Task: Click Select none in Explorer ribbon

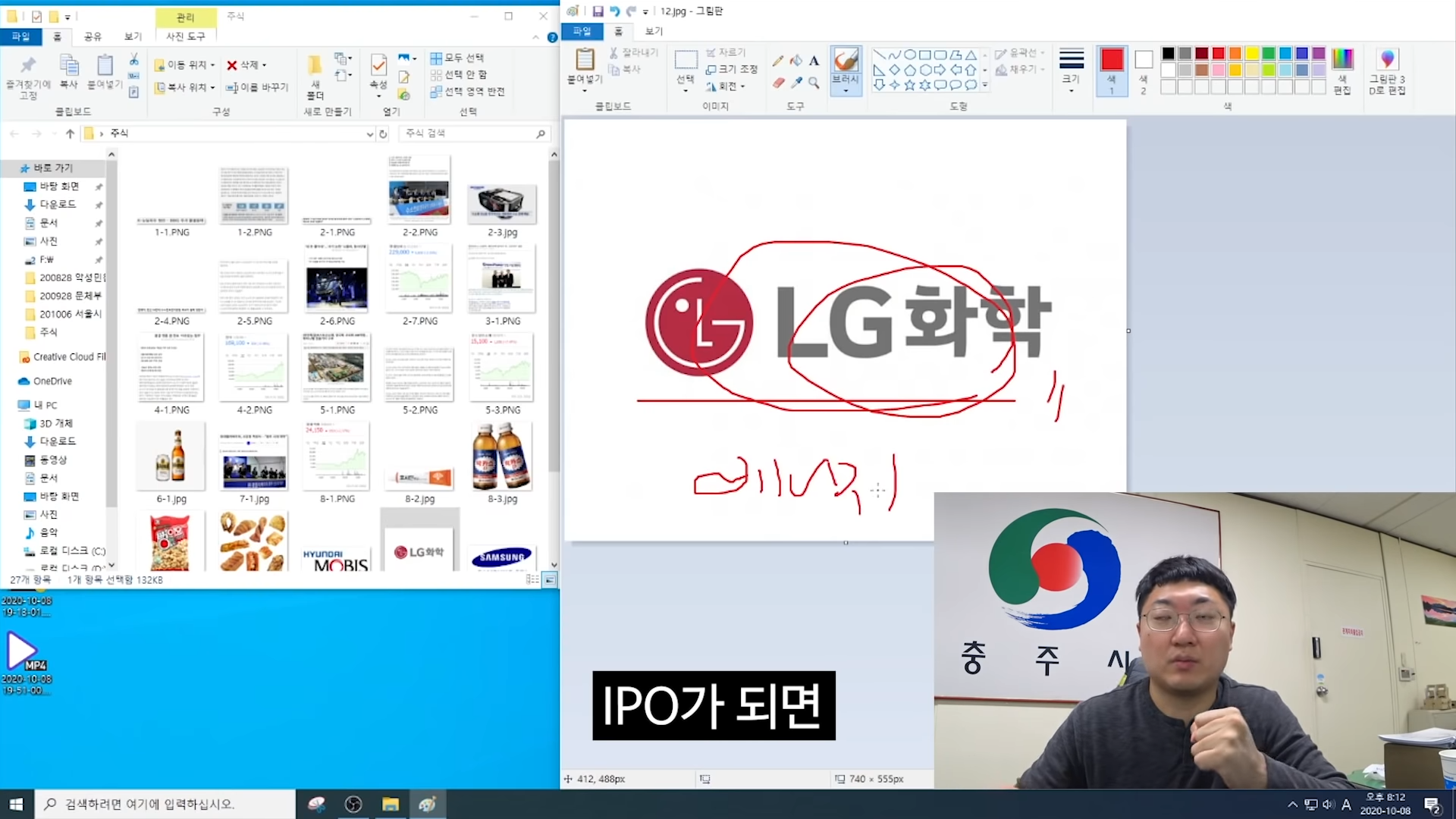Action: (459, 74)
